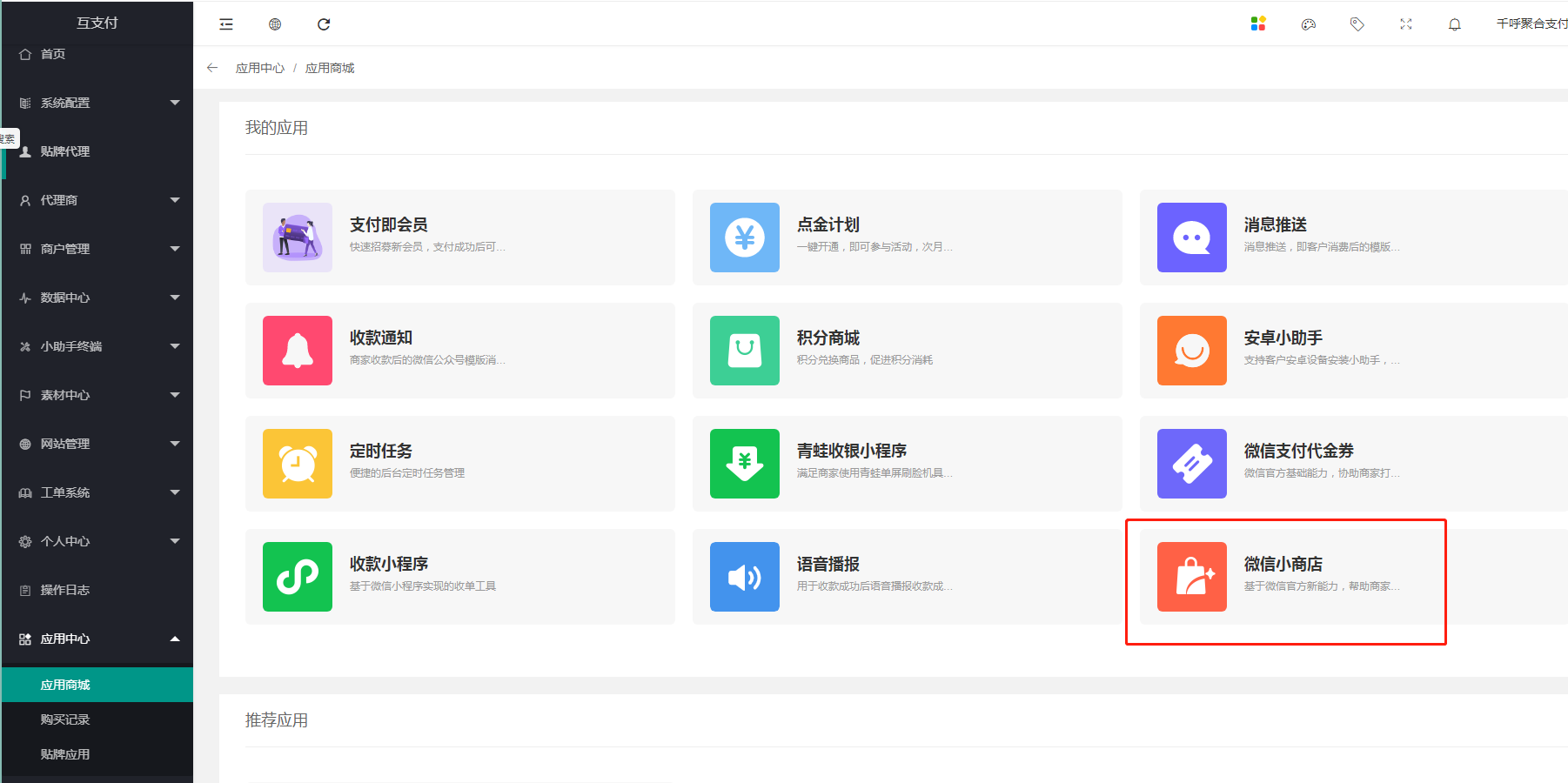This screenshot has width=1568, height=783.
Task: Open the 语音播报 speaker icon
Action: (745, 577)
